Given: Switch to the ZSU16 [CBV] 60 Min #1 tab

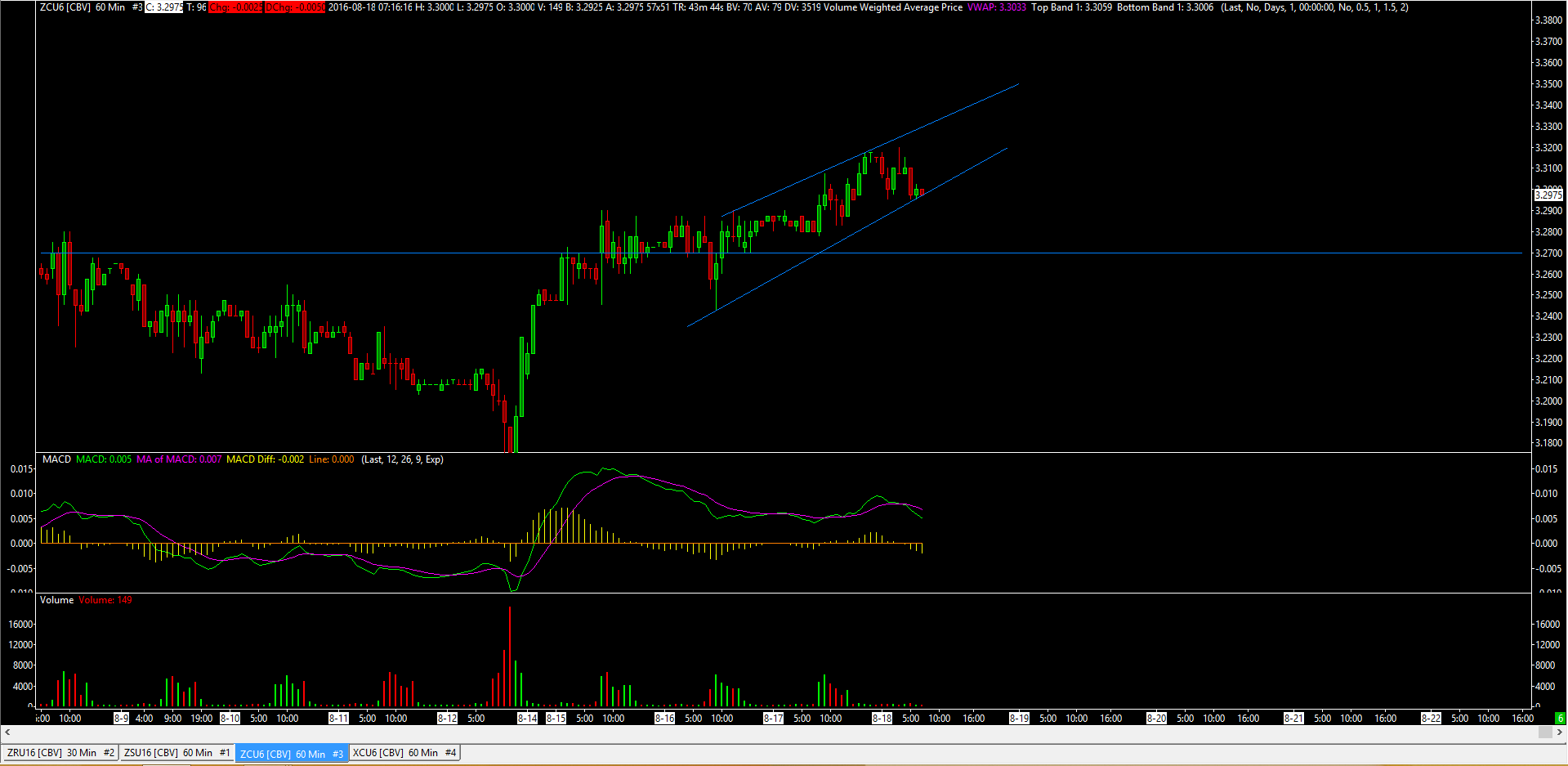Looking at the screenshot, I should [x=176, y=753].
